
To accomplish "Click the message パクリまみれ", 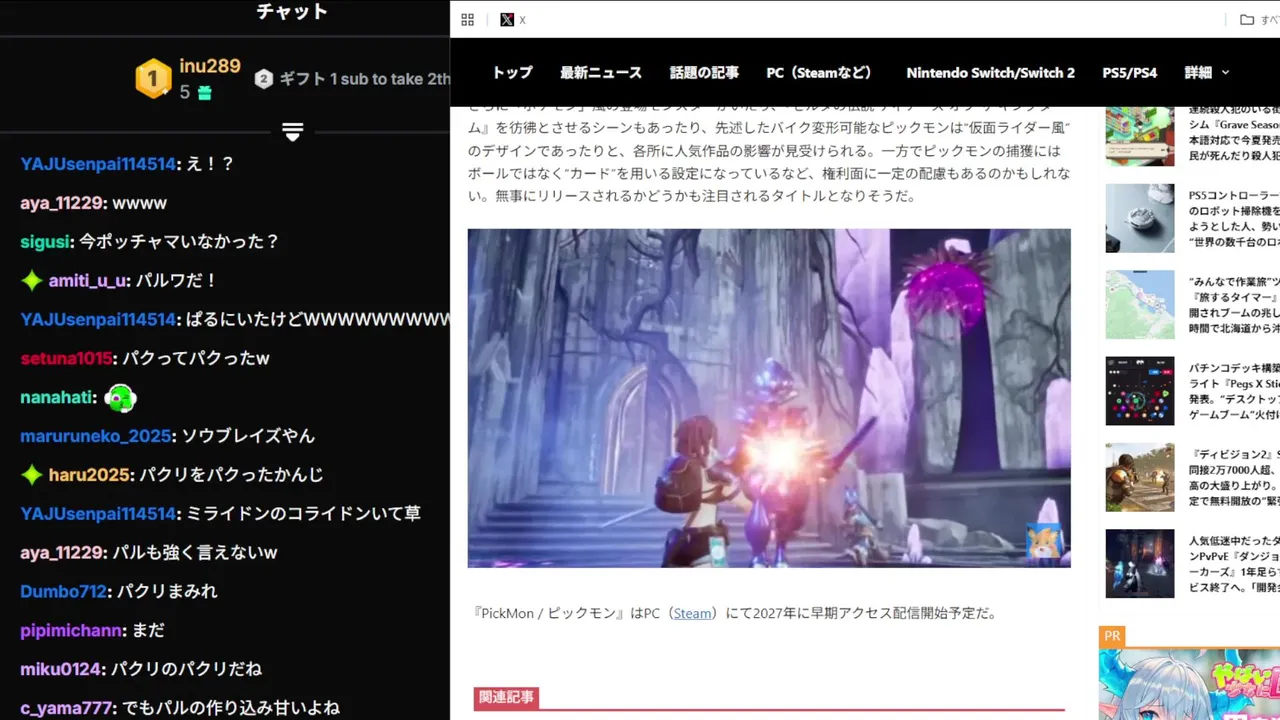I will (167, 591).
